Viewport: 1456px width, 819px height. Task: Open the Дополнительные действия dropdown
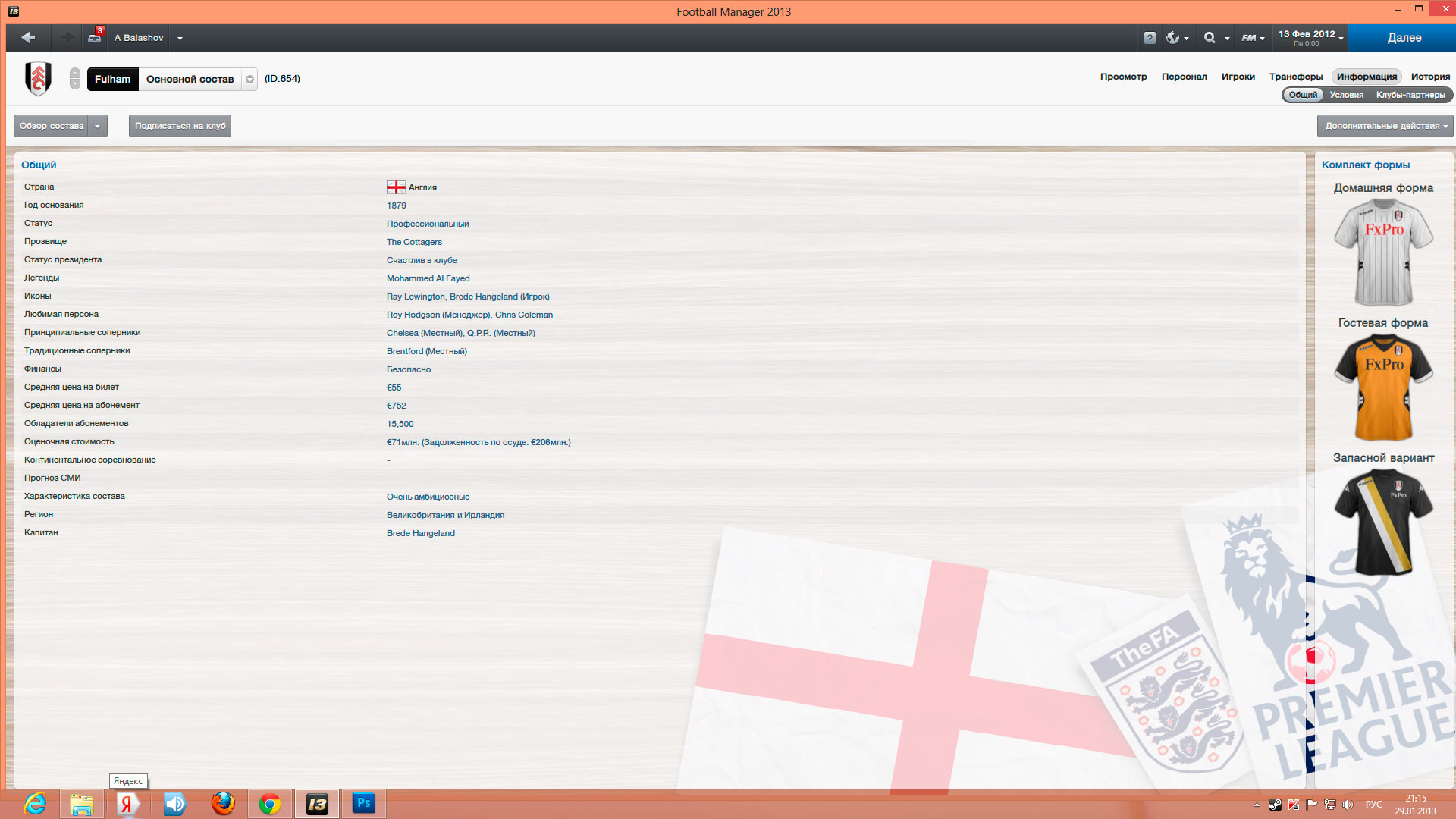coord(1385,126)
